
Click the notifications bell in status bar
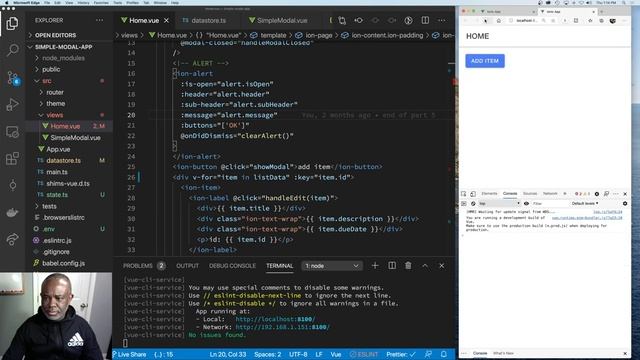click(x=444, y=354)
